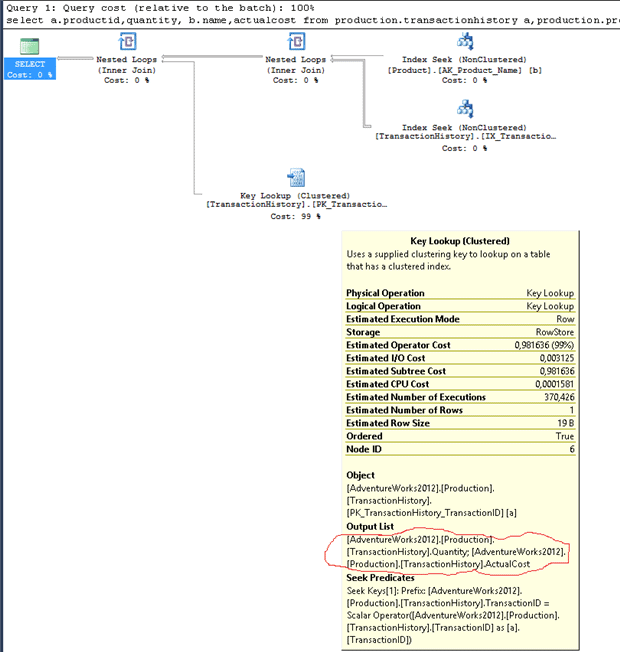Click the query text line starting 'select a.productid'

point(312,20)
